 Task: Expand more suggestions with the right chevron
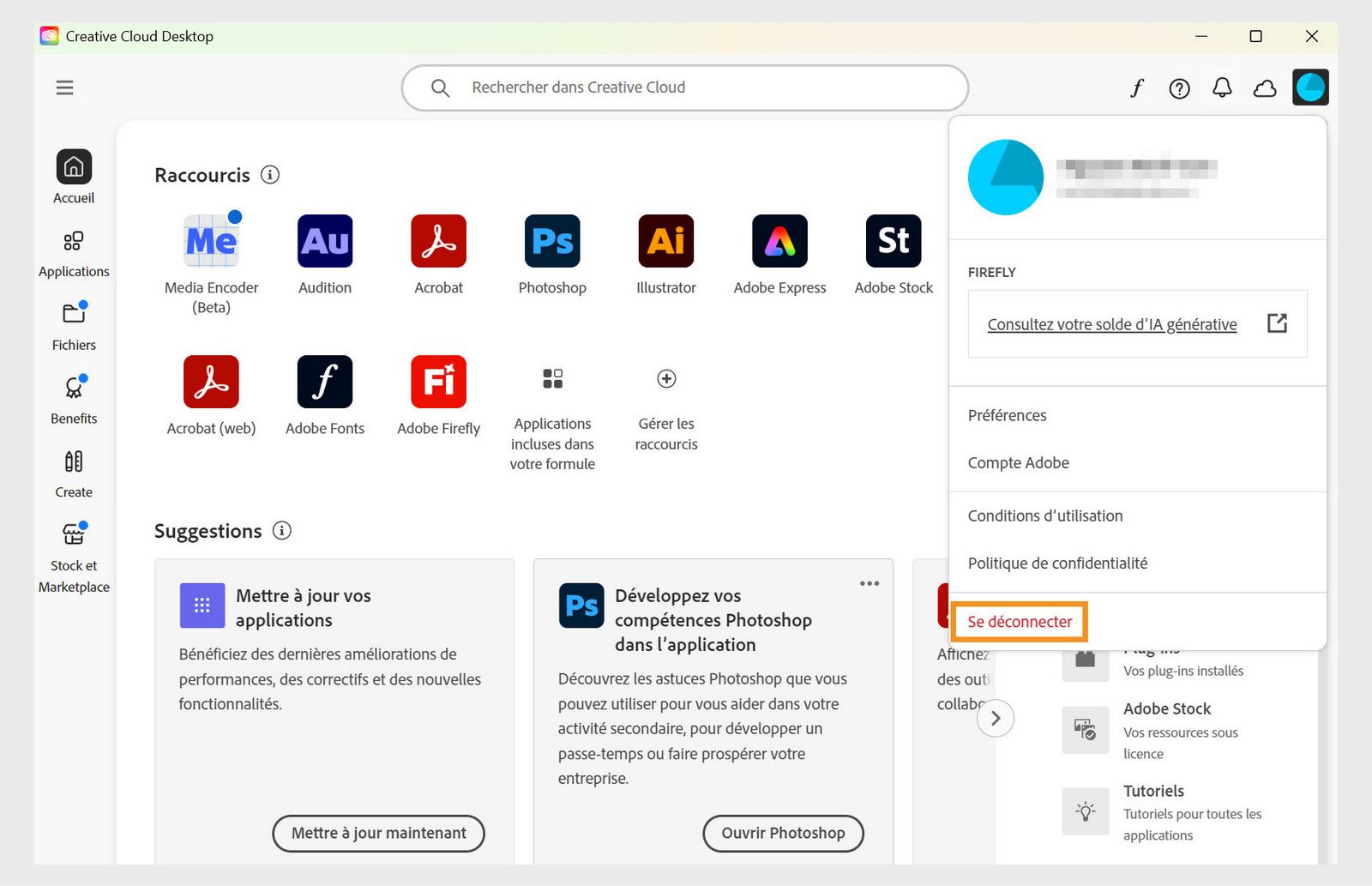click(996, 718)
